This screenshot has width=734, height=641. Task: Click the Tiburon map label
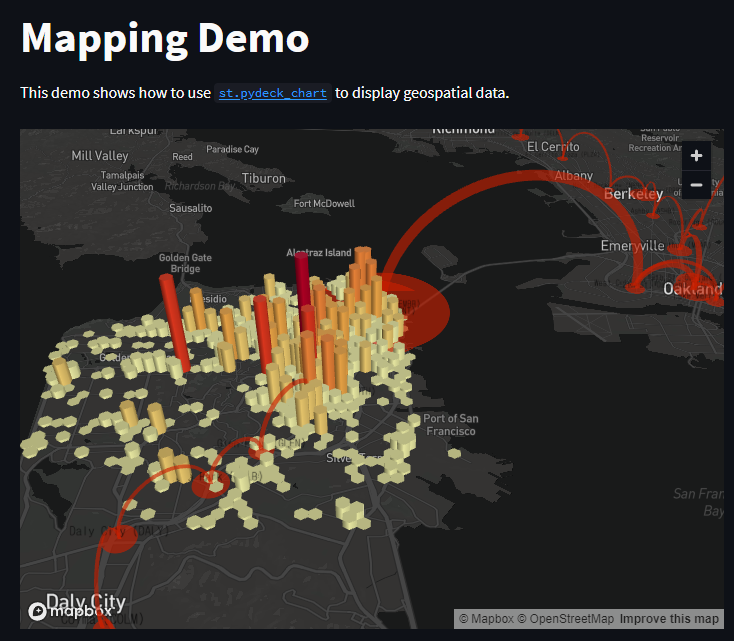[x=264, y=178]
